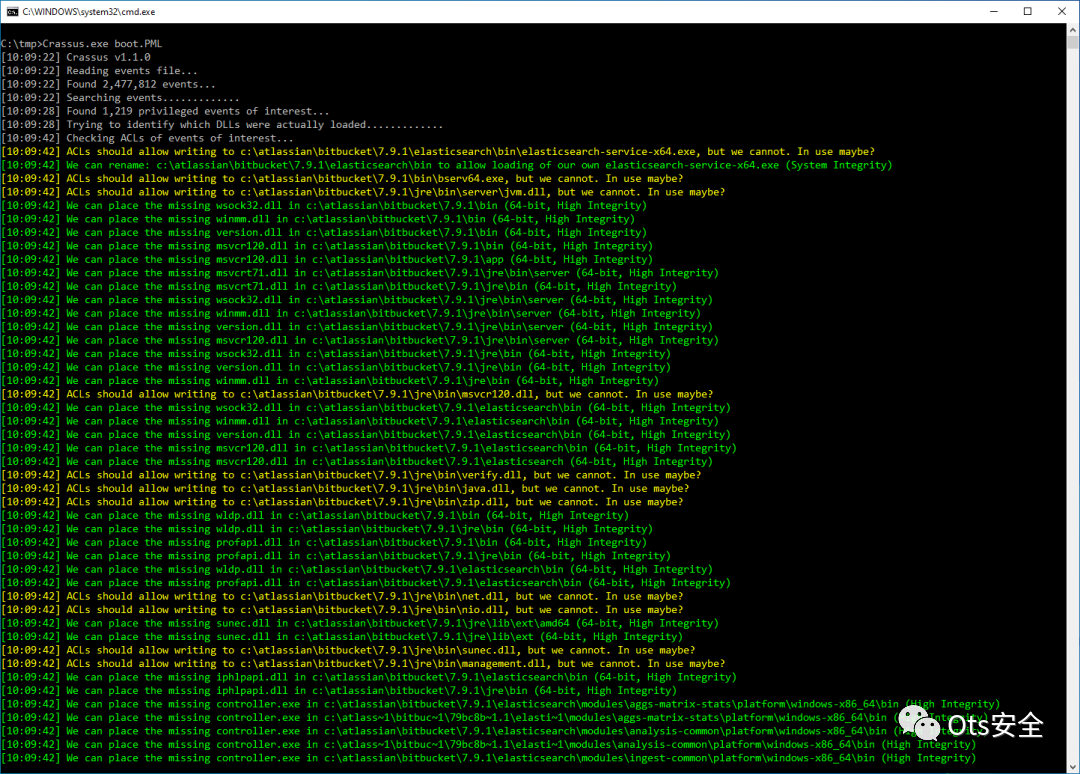Click the ACLs line for jvm.dll

(363, 192)
